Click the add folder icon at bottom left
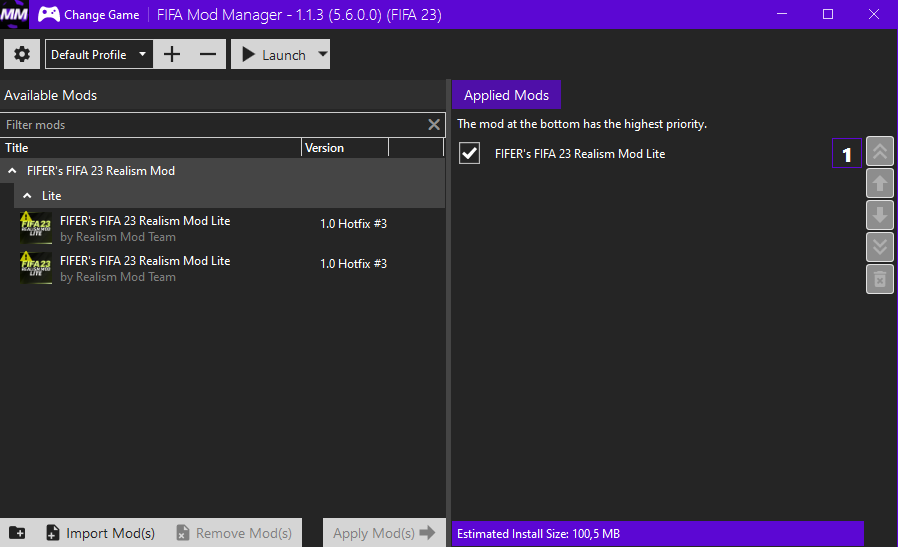Viewport: 898px width, 547px height. coord(17,533)
